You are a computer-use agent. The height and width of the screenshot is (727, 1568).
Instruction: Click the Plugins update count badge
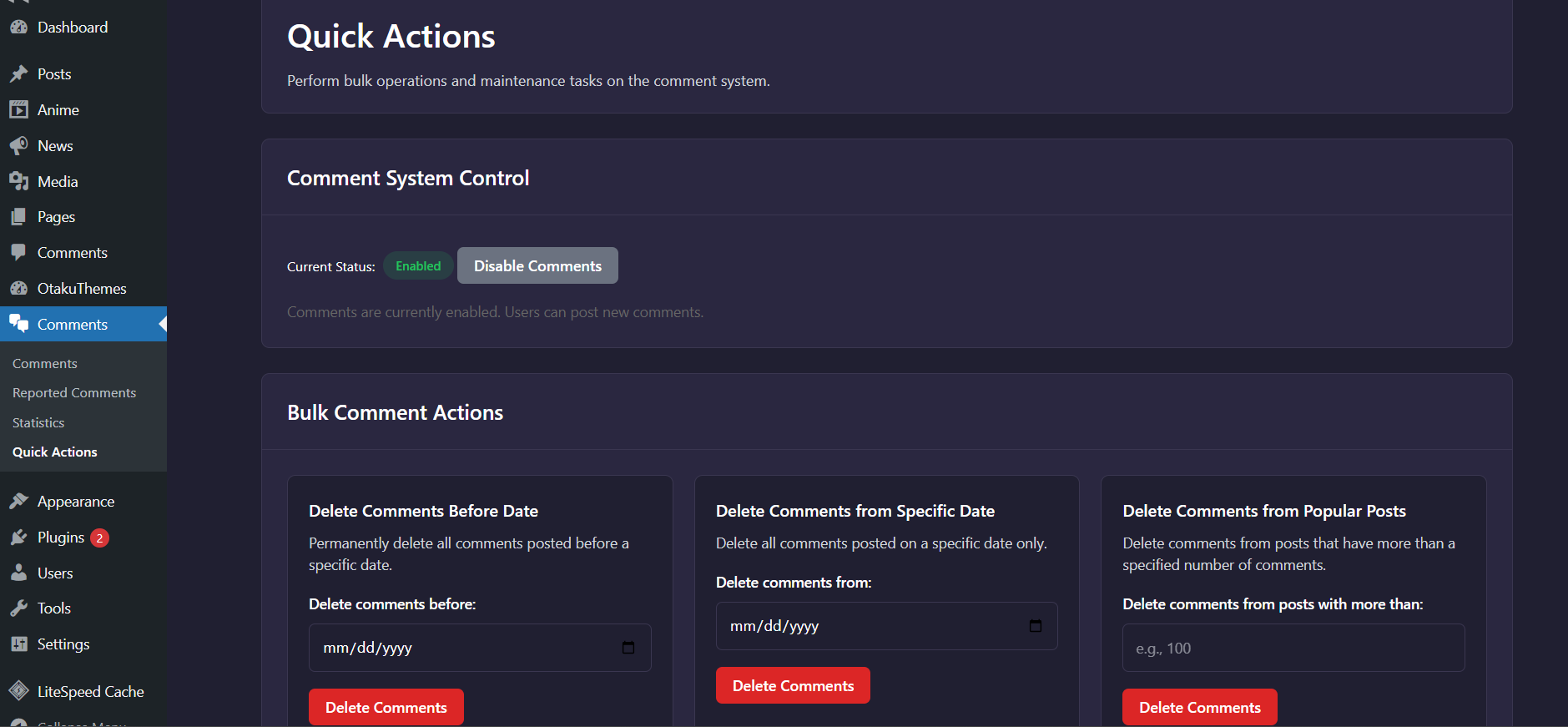[99, 538]
